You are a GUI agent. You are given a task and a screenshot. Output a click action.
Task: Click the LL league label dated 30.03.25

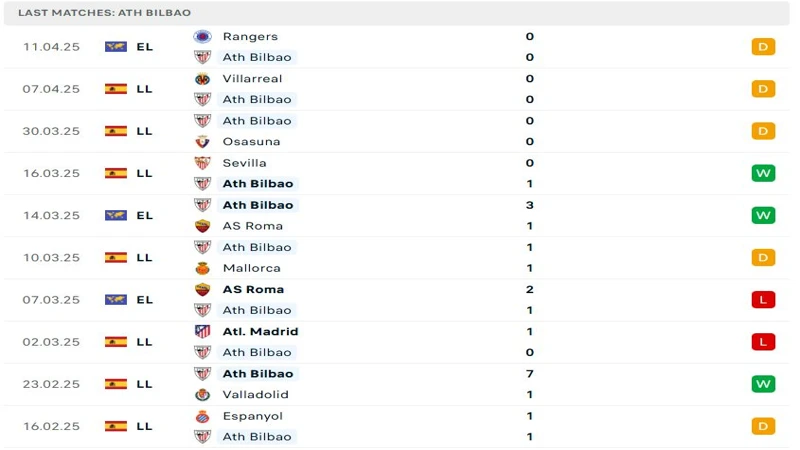(x=145, y=131)
